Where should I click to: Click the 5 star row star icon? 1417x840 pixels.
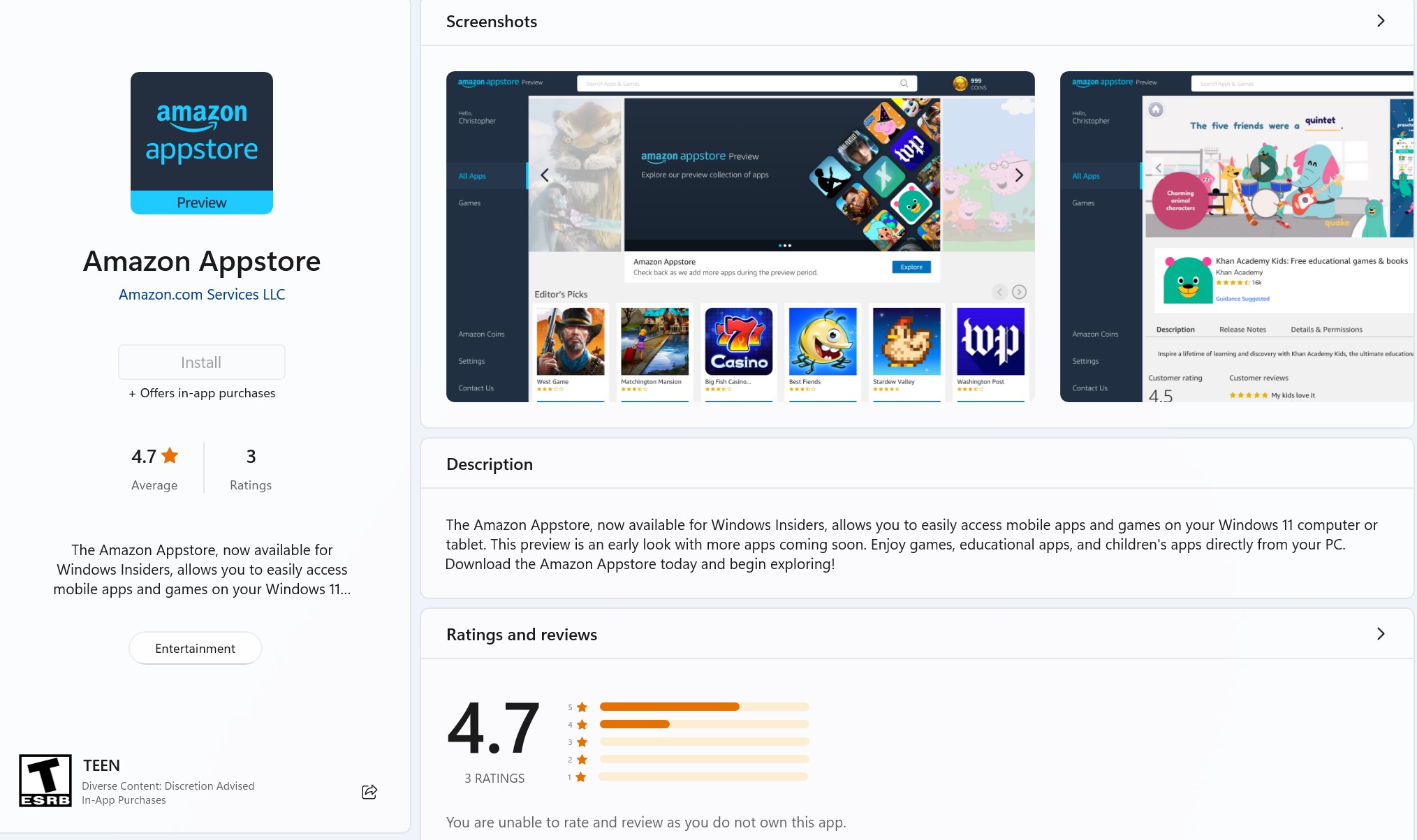click(582, 707)
